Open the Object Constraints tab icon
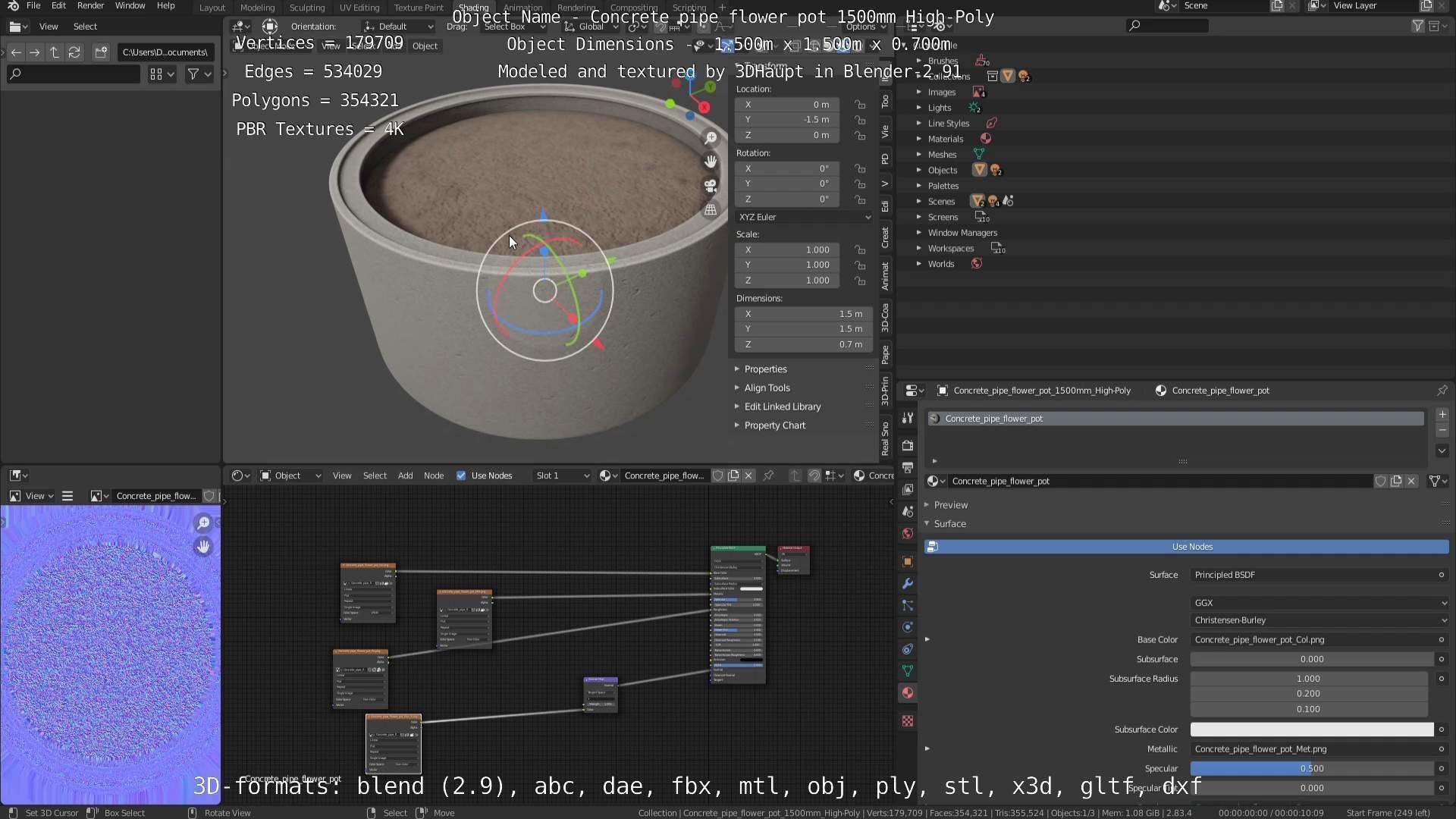The image size is (1456, 819). coord(908,649)
